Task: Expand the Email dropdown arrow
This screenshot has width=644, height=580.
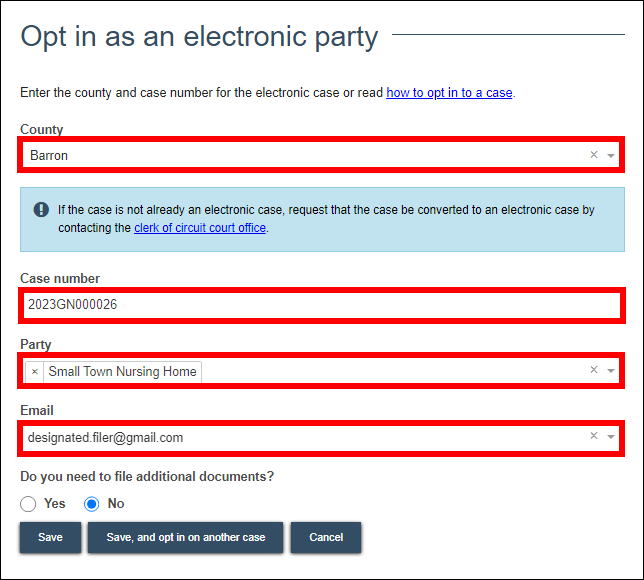Action: pos(611,437)
